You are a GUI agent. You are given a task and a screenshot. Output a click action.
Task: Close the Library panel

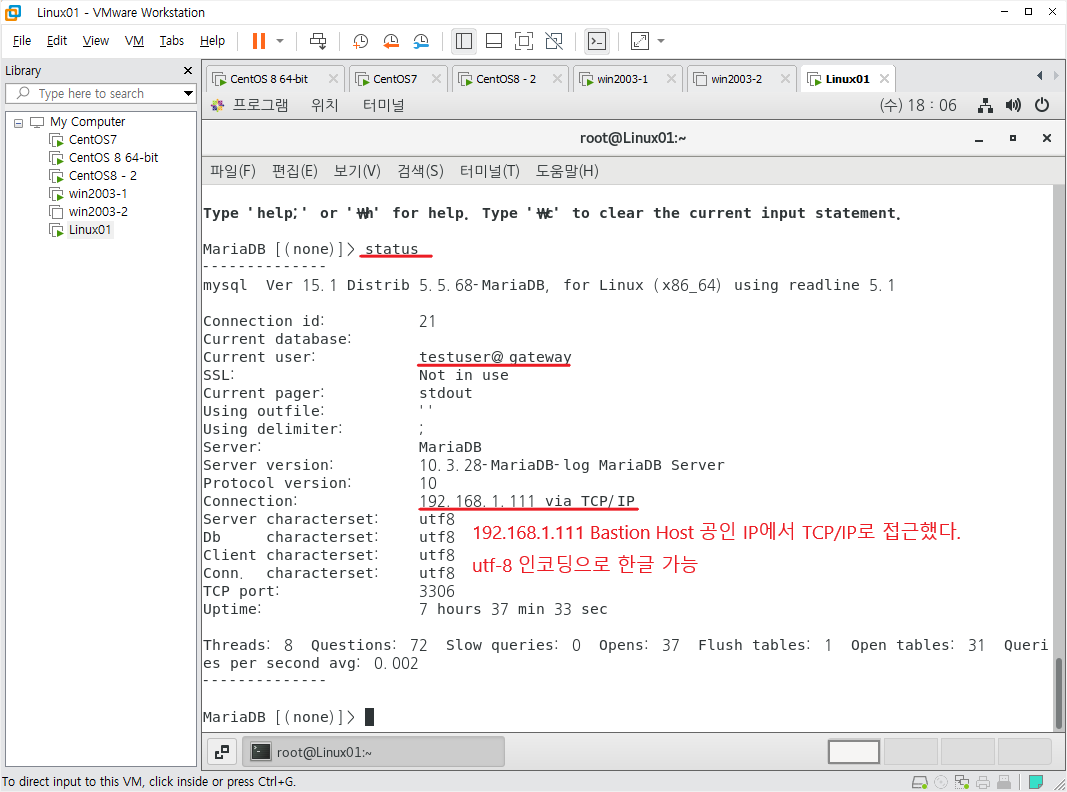tap(188, 71)
